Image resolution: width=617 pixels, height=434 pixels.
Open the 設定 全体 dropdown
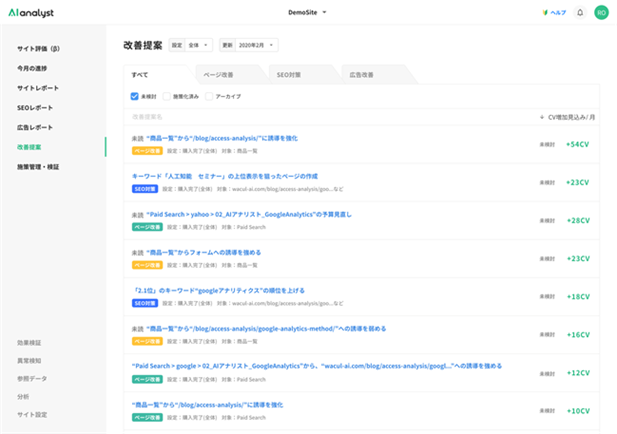pyautogui.click(x=190, y=45)
